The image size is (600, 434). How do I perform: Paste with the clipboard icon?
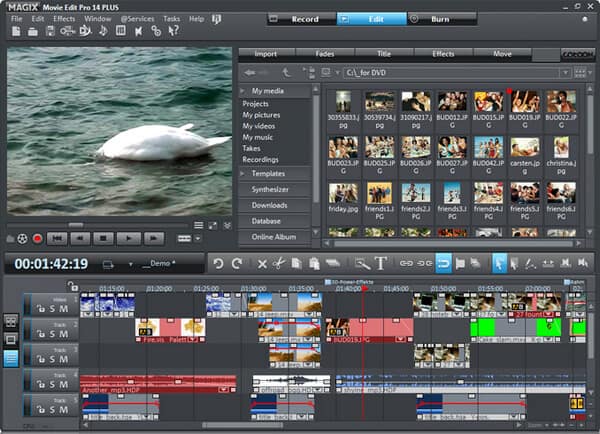pos(314,264)
